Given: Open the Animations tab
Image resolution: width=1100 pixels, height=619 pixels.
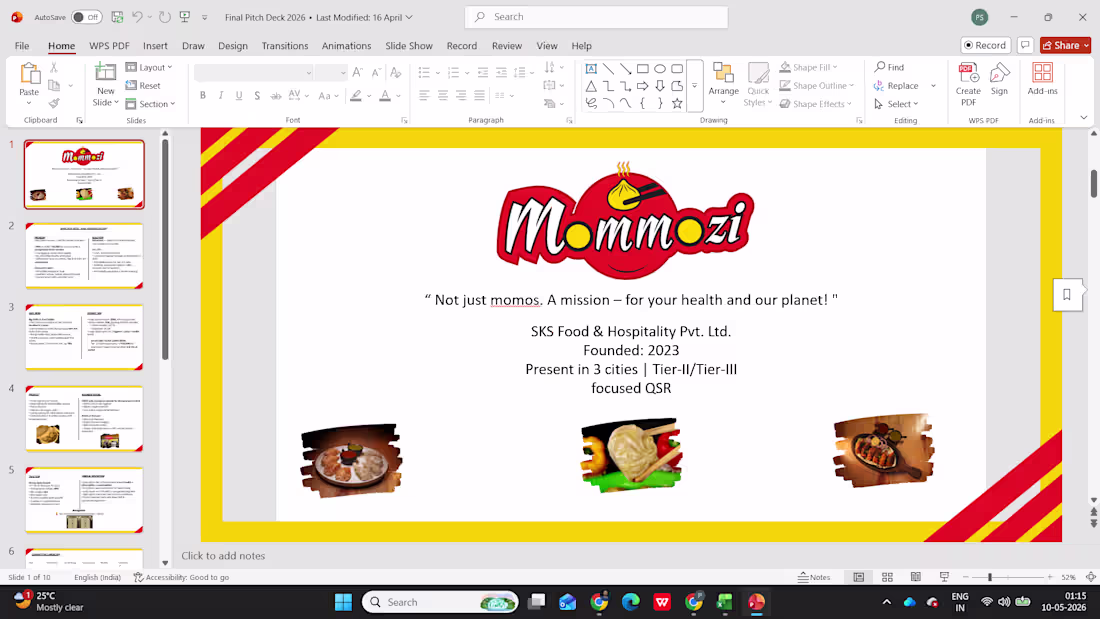Looking at the screenshot, I should click(x=347, y=46).
